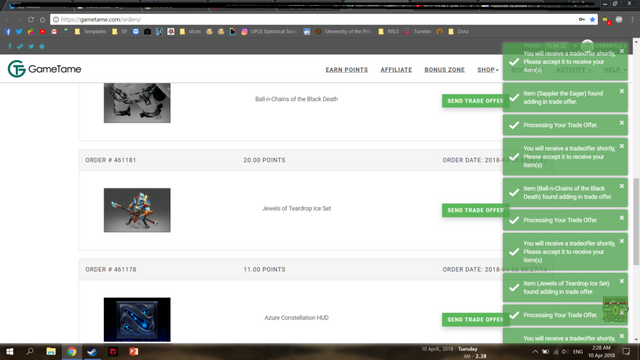Send trade offer for Jewels of Teardrop Ice Set

pos(475,210)
